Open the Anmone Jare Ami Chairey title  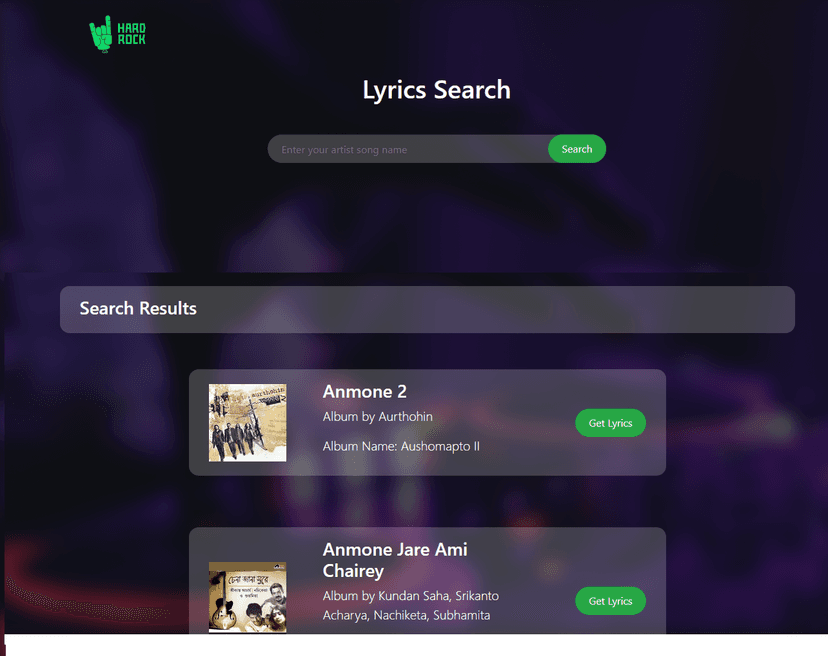394,559
